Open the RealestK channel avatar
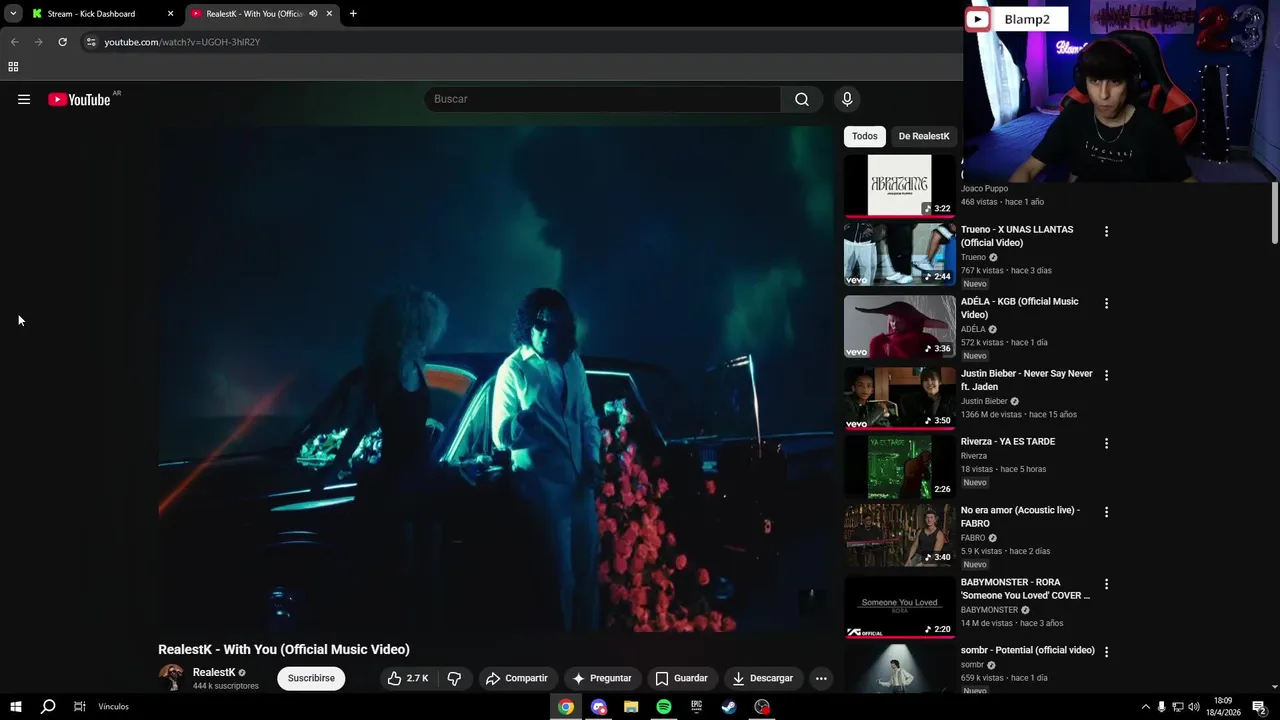This screenshot has height=720, width=1280. [x=171, y=677]
